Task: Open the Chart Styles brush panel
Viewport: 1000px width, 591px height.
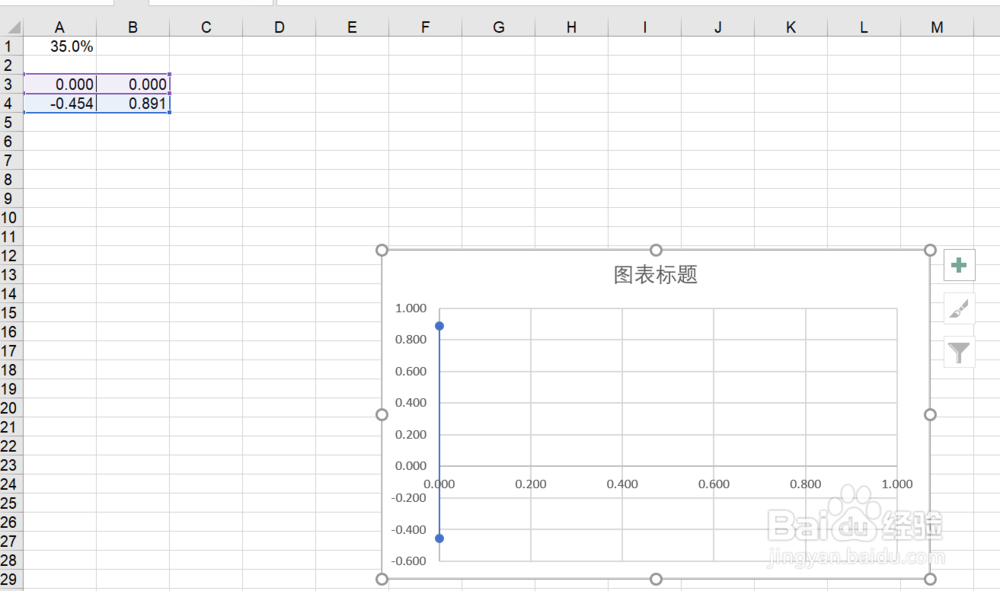Action: point(958,308)
